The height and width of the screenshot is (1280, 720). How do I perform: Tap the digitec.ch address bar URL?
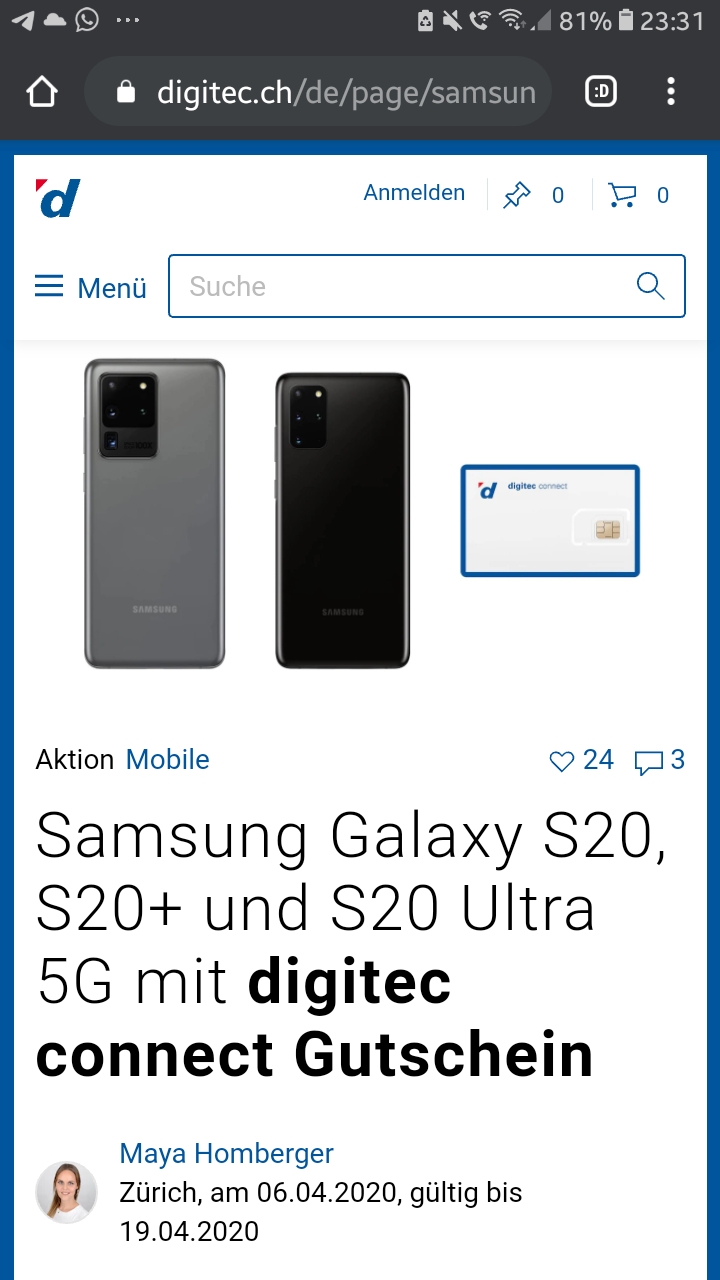click(346, 93)
